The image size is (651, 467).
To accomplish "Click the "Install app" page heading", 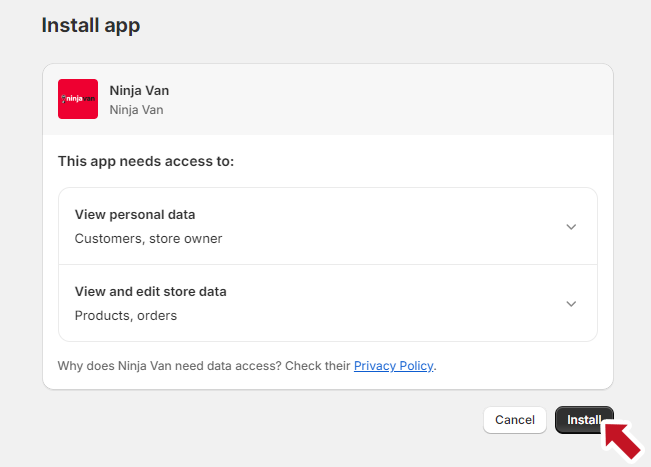I will tap(90, 25).
